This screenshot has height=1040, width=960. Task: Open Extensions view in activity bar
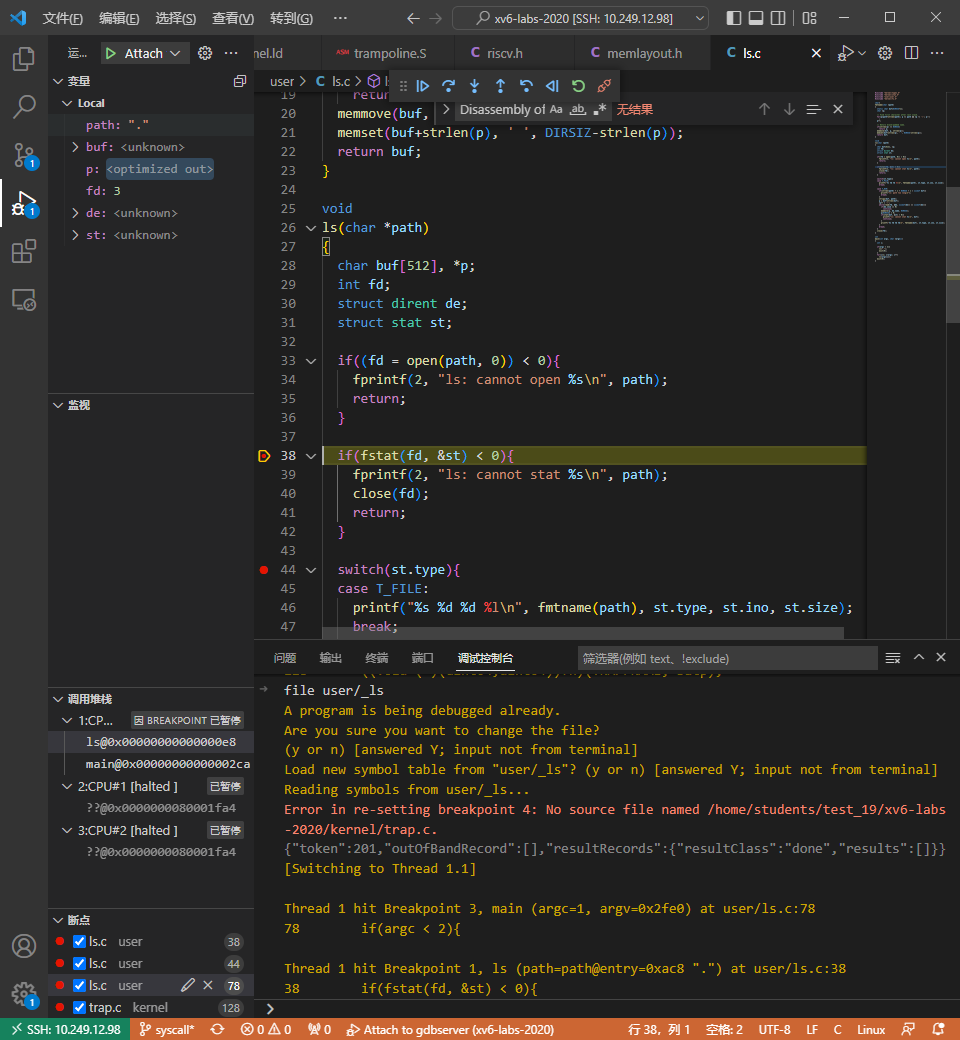click(23, 252)
